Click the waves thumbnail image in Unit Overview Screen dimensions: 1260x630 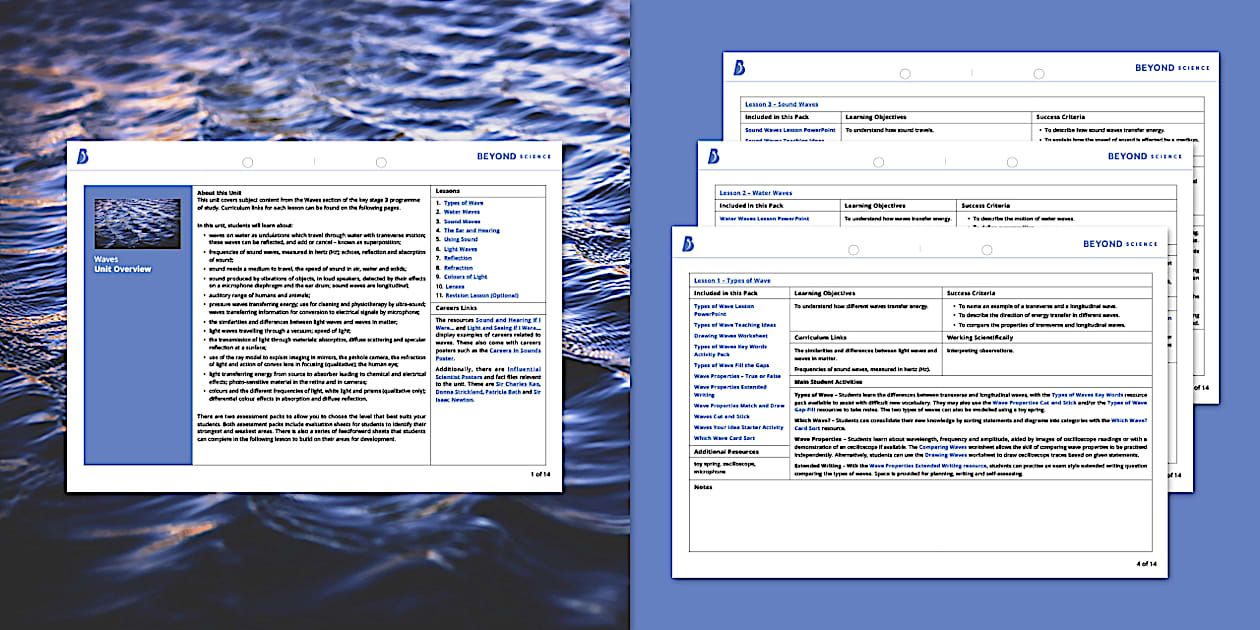pos(137,223)
